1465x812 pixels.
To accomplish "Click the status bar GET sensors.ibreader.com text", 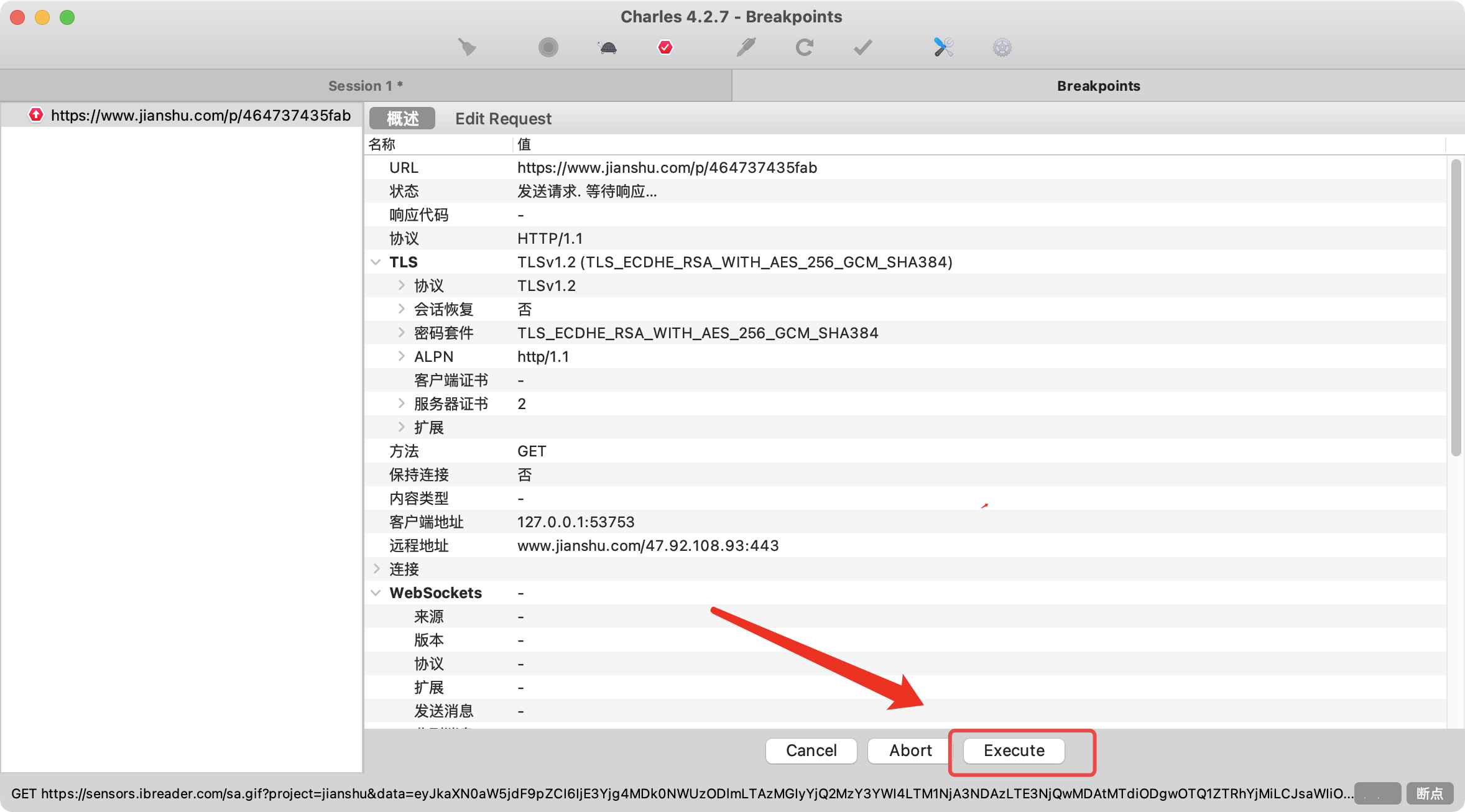I will tap(682, 793).
